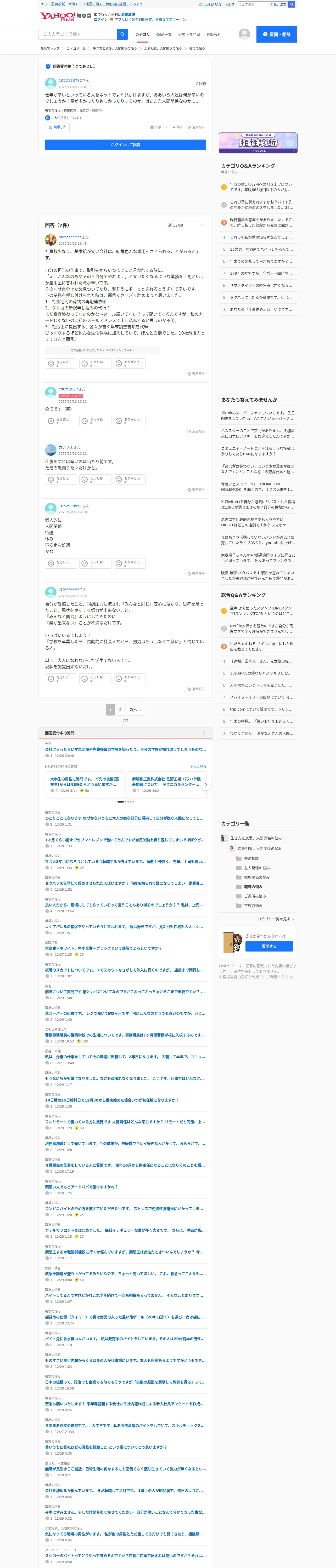Image resolution: width=336 pixels, height=1568 pixels.
Task: Click 違反報告 under cd6fe2677 answer
Action: (x=196, y=431)
